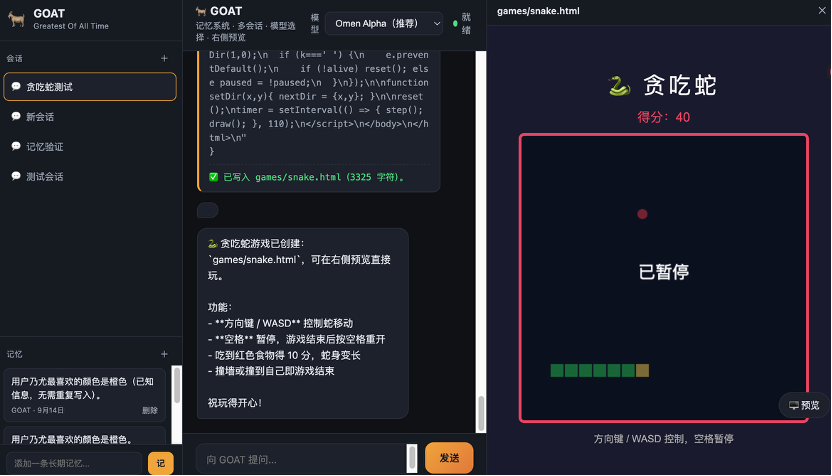The width and height of the screenshot is (832, 476).
Task: Click the 记忆 section label
Action: point(14,354)
